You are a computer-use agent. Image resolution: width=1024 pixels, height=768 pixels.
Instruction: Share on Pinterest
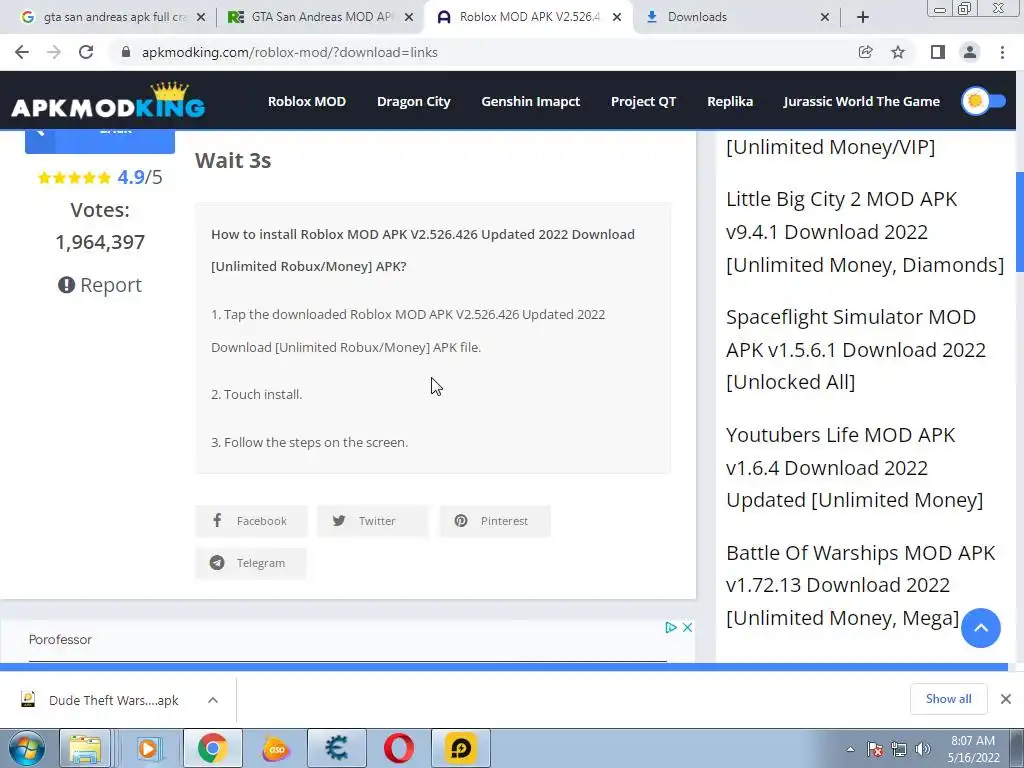tap(495, 521)
